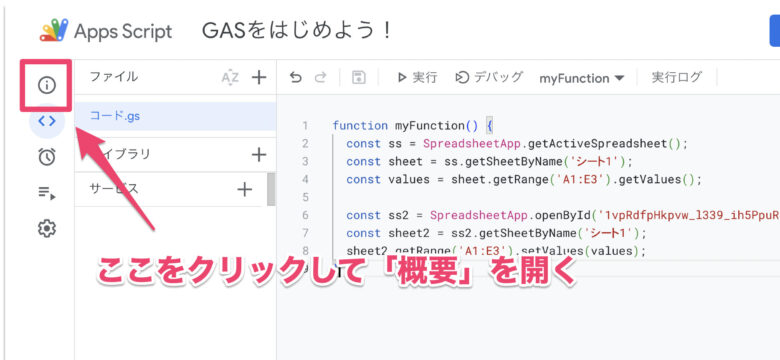
Task: Redo the last edit
Action: pos(321,78)
